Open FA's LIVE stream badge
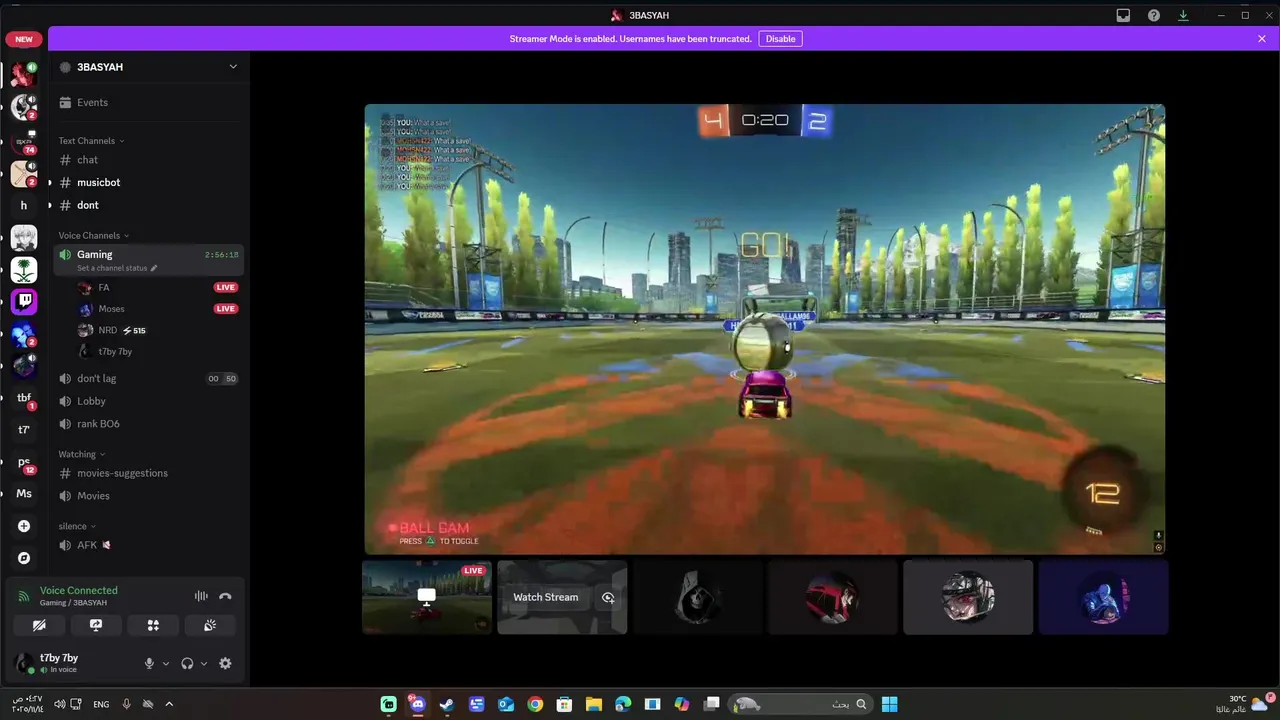 [x=226, y=287]
